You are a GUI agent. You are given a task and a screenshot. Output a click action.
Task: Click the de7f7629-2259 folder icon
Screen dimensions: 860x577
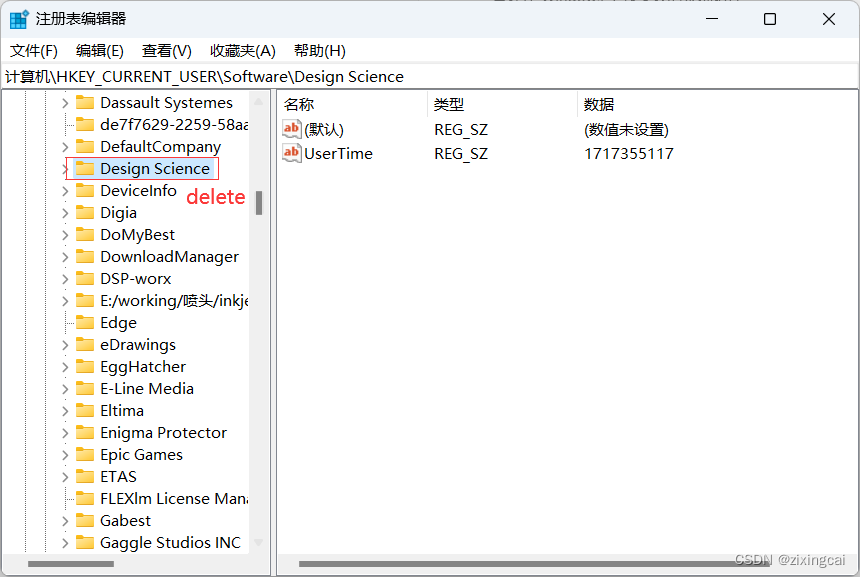pos(84,125)
